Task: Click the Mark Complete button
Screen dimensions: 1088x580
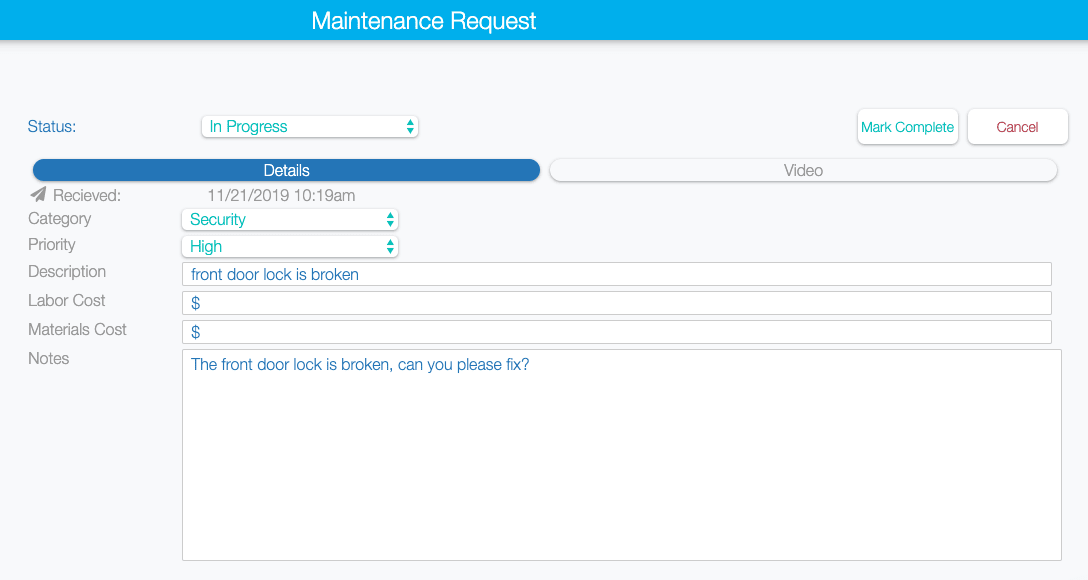Action: pos(907,126)
